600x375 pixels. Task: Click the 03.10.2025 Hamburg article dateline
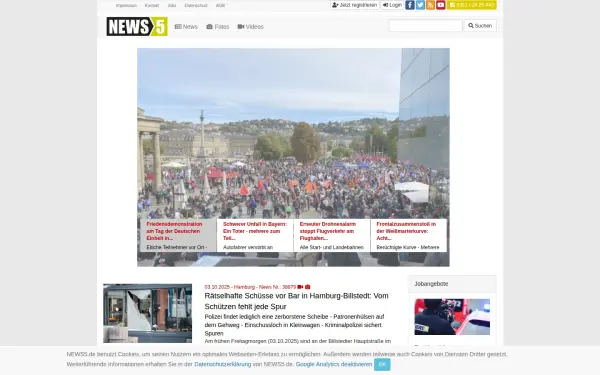tap(250, 287)
